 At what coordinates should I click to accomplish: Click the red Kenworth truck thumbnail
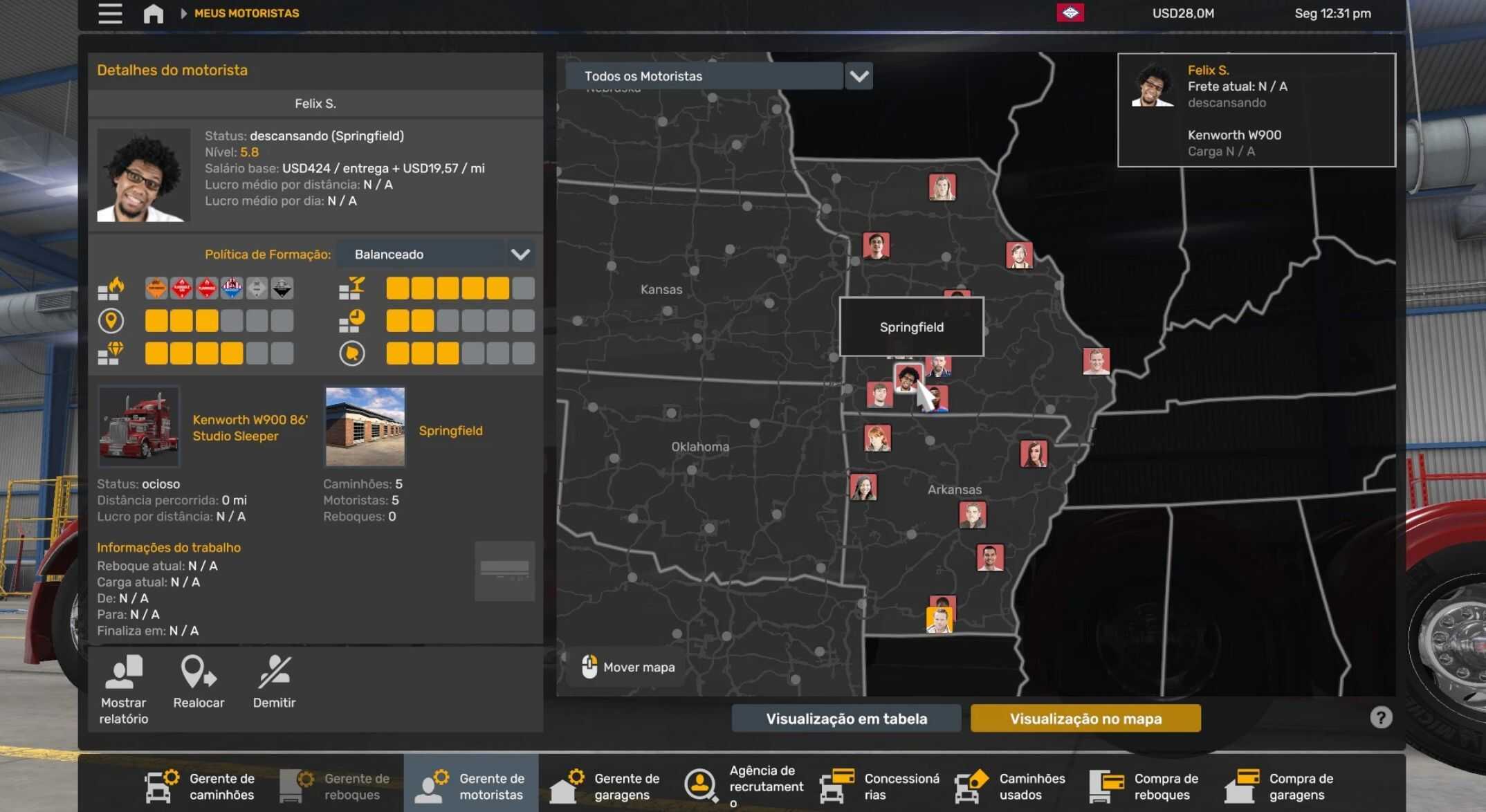pos(139,427)
